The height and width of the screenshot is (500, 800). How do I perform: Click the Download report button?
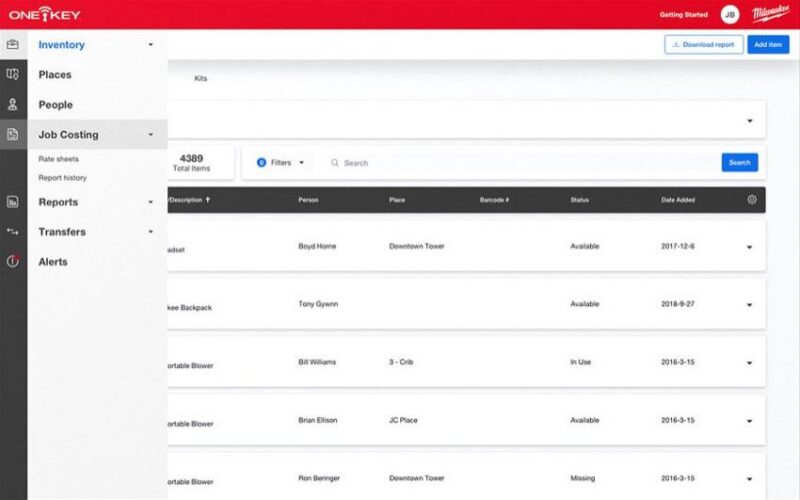tap(703, 45)
